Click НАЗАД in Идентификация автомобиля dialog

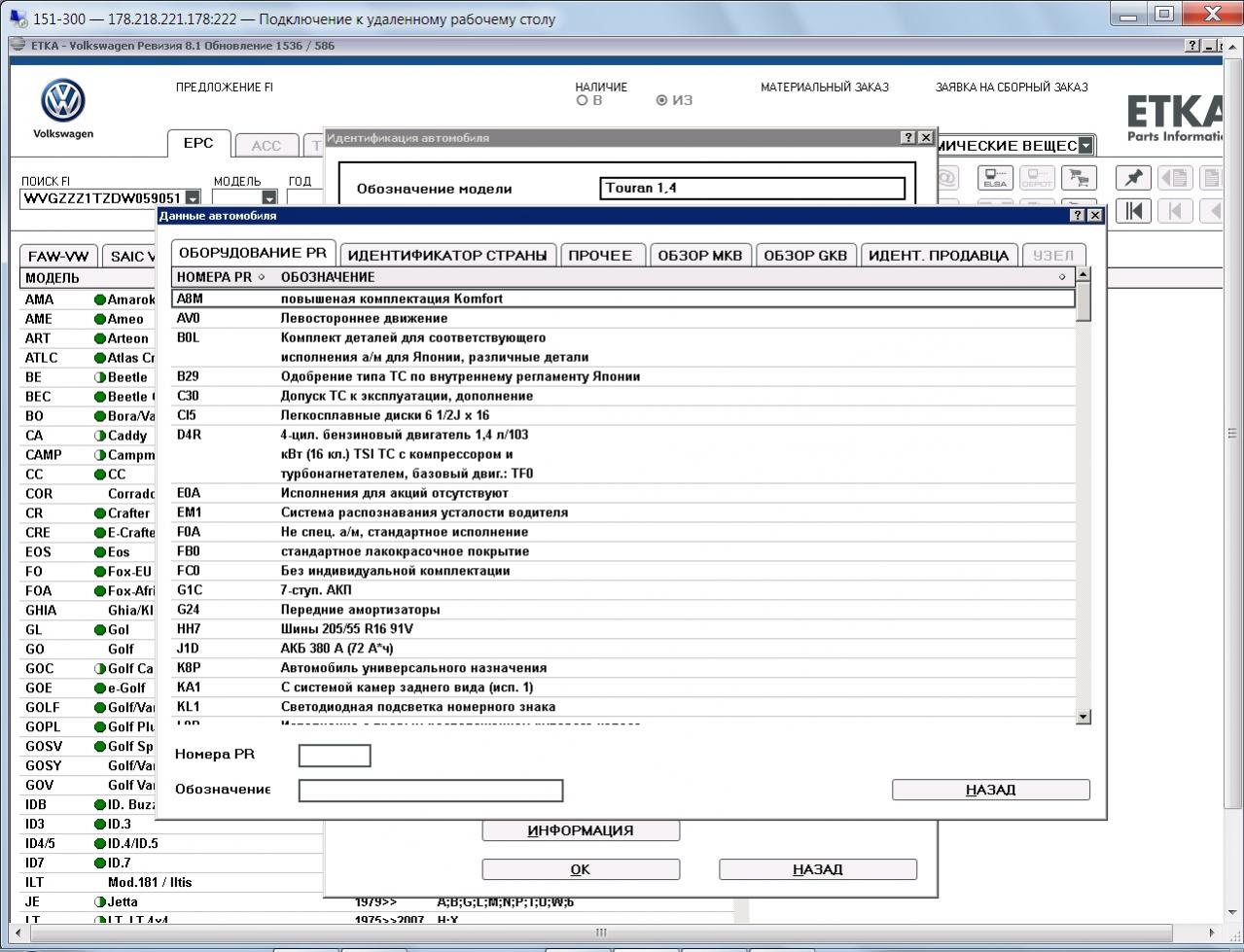817,869
